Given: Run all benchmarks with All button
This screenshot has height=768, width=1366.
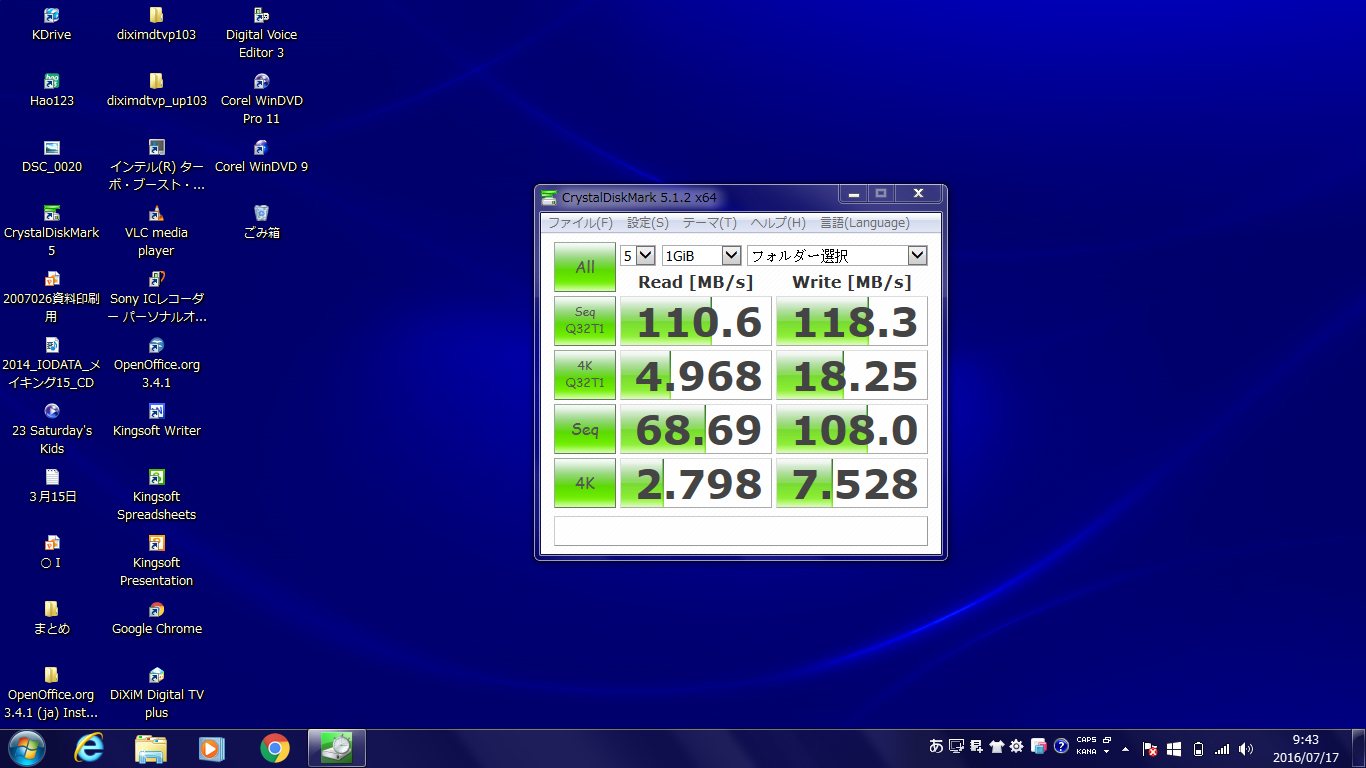Looking at the screenshot, I should pos(585,267).
